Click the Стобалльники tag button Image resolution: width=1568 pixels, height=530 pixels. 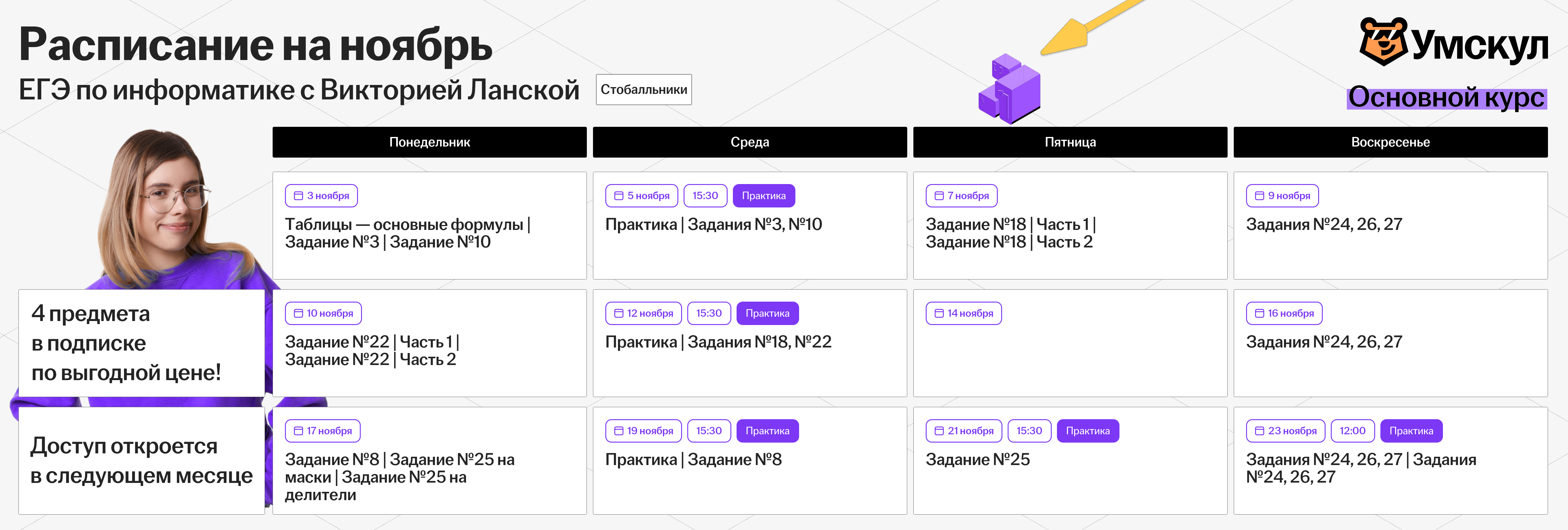[x=644, y=90]
